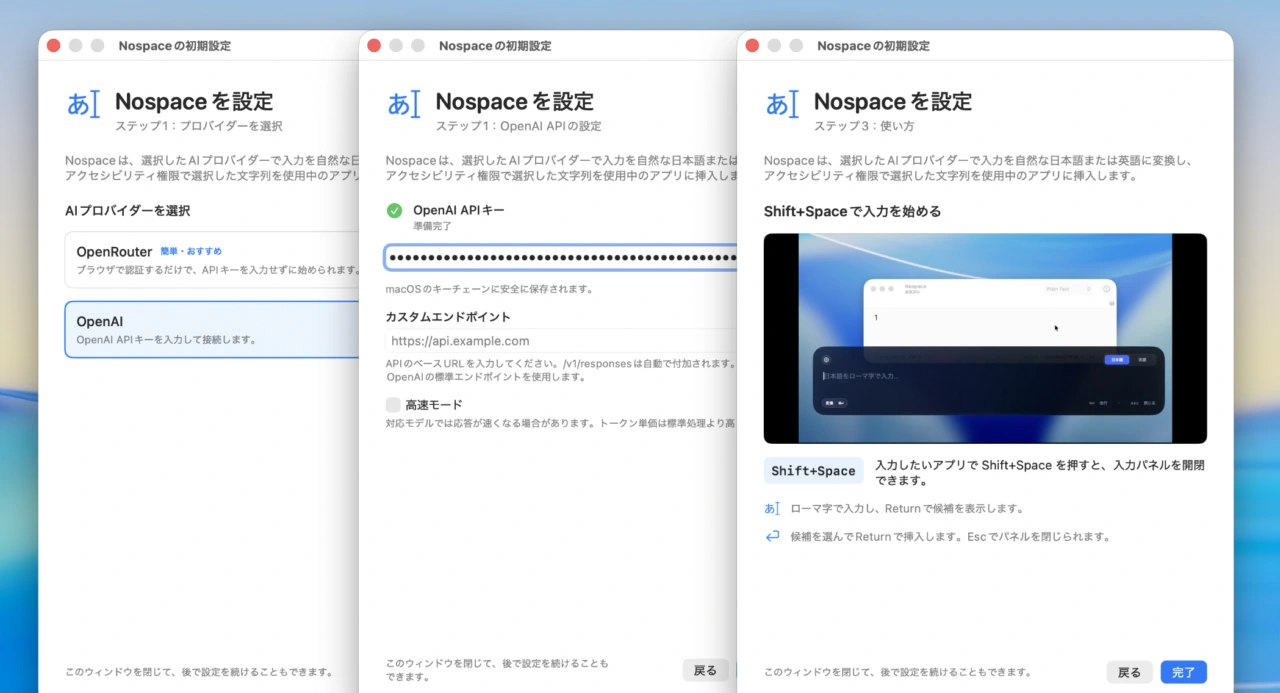Click the Nospace logo in the step 3 usage window
This screenshot has width=1280, height=693.
pos(782,104)
